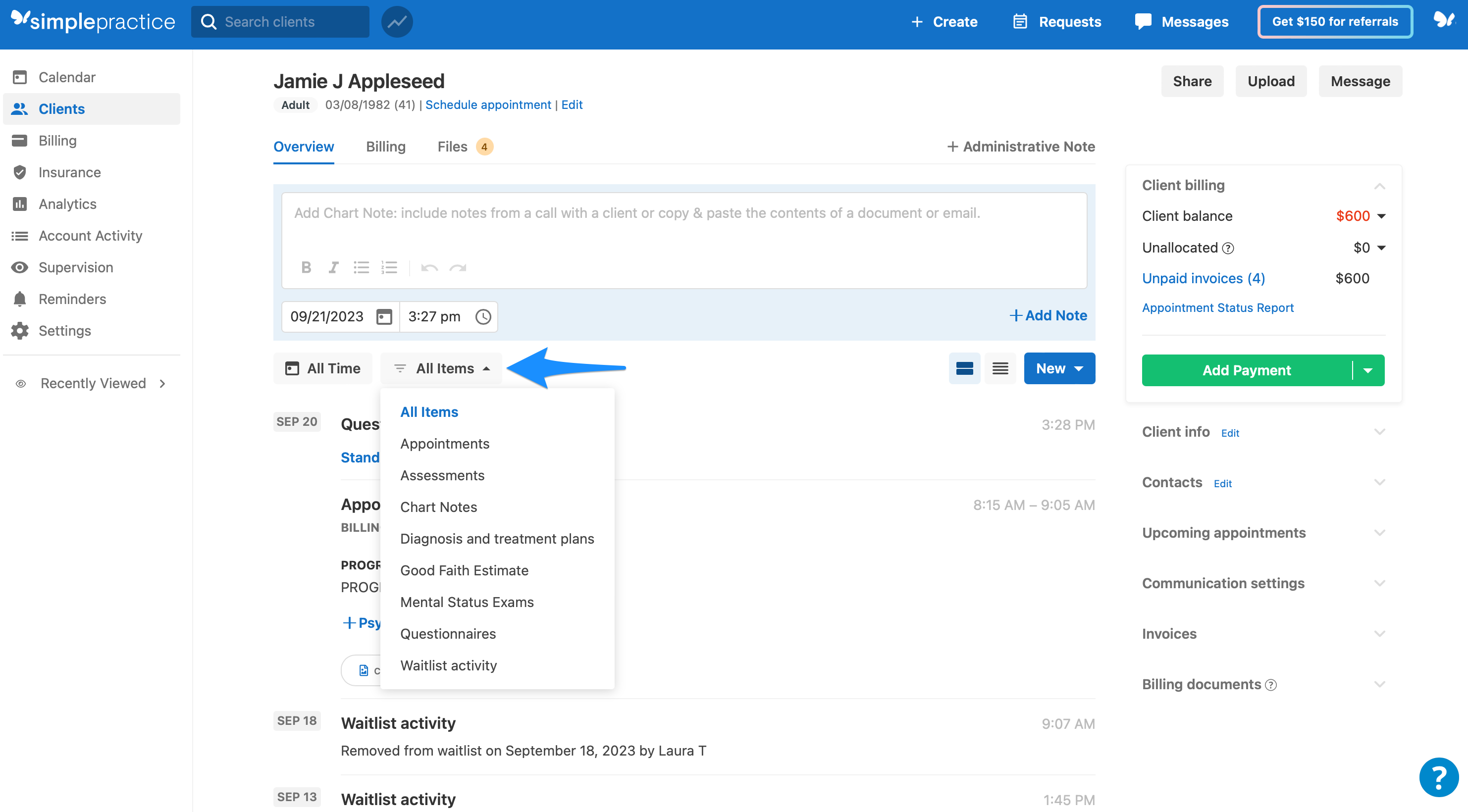
Task: Open the clock icon to set note time
Action: (483, 316)
